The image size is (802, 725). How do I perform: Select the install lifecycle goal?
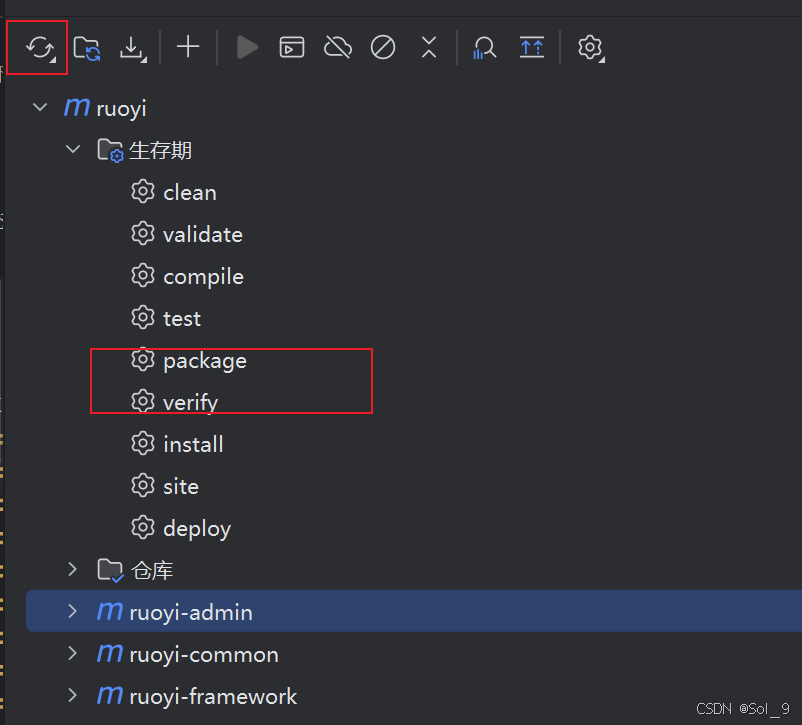coord(193,443)
